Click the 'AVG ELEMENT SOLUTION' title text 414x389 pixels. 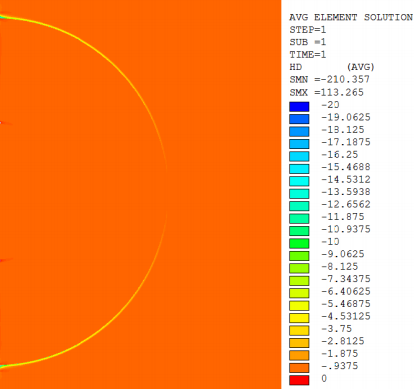[351, 17]
